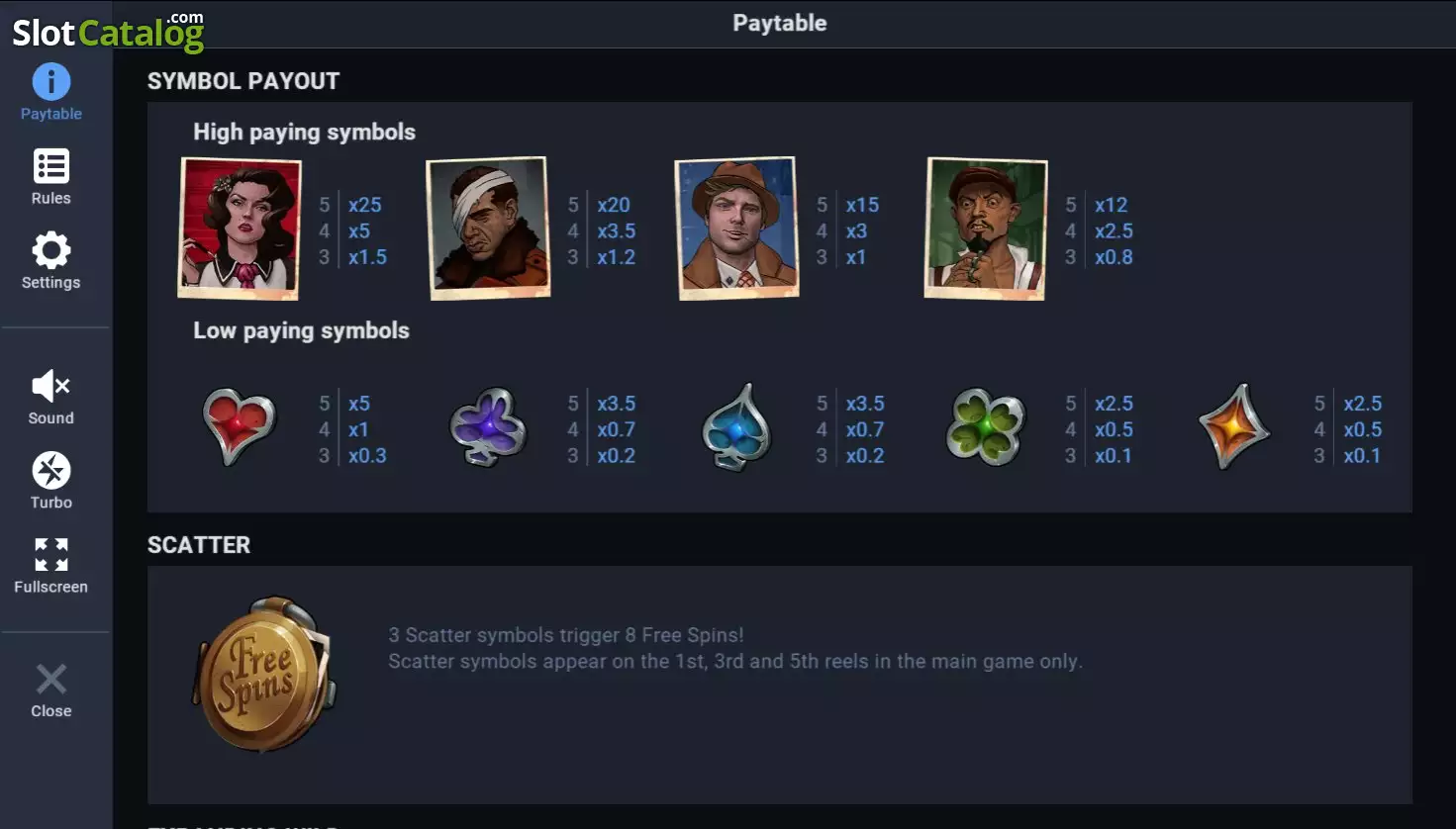
Task: Click the Free Spins scatter coin
Action: 264,674
